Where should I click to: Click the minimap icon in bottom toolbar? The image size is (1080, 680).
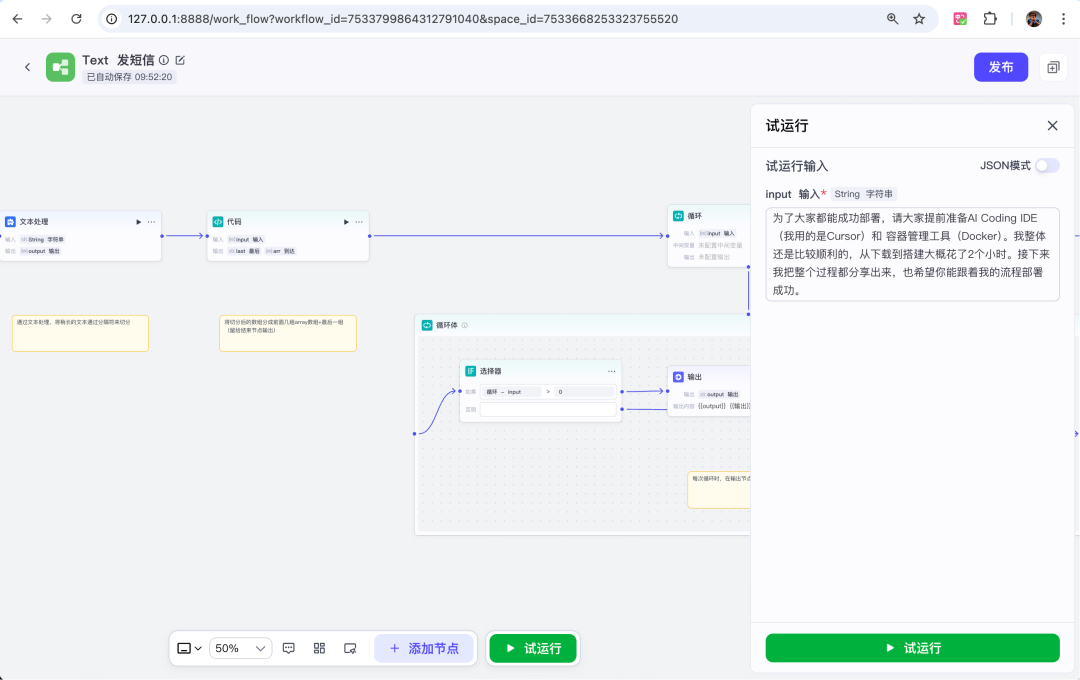pyautogui.click(x=350, y=648)
